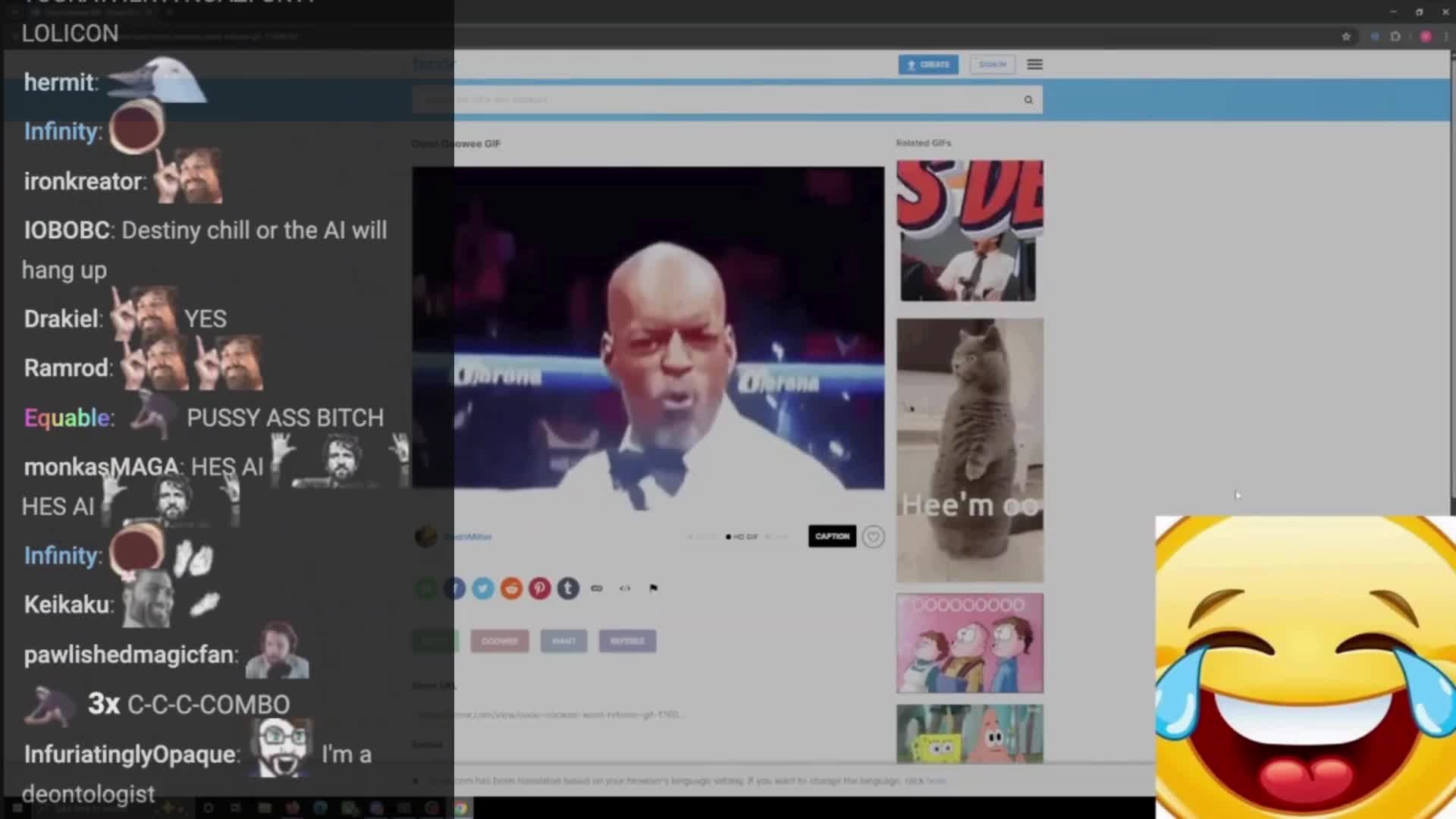Open the hamburger menu

1034,64
